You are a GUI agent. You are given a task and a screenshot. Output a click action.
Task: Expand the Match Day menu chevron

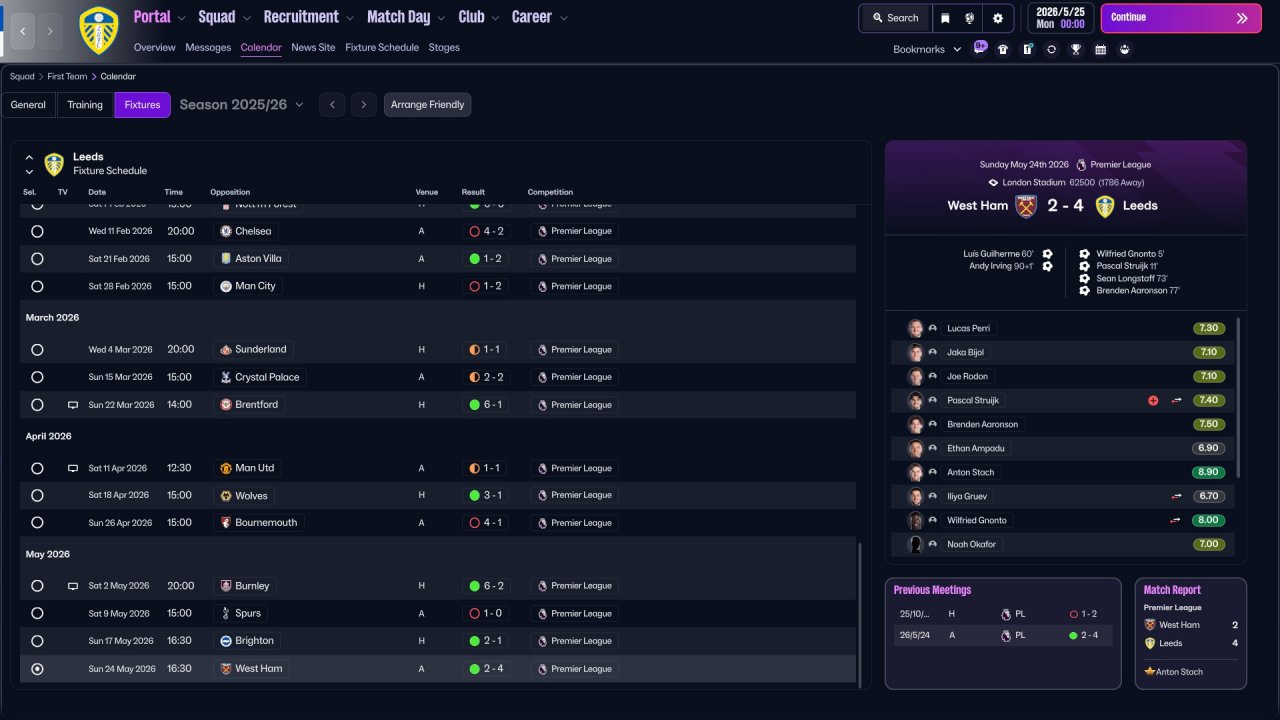440,18
